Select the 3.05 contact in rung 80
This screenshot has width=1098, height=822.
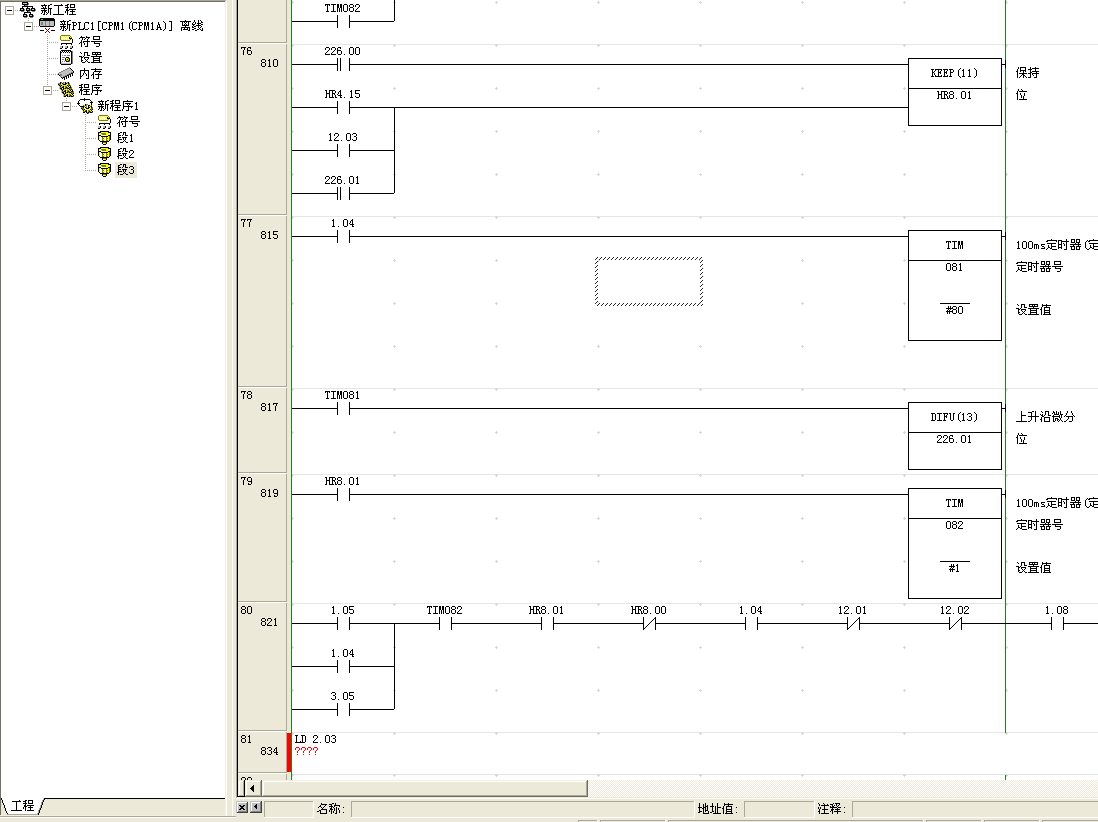pyautogui.click(x=343, y=710)
